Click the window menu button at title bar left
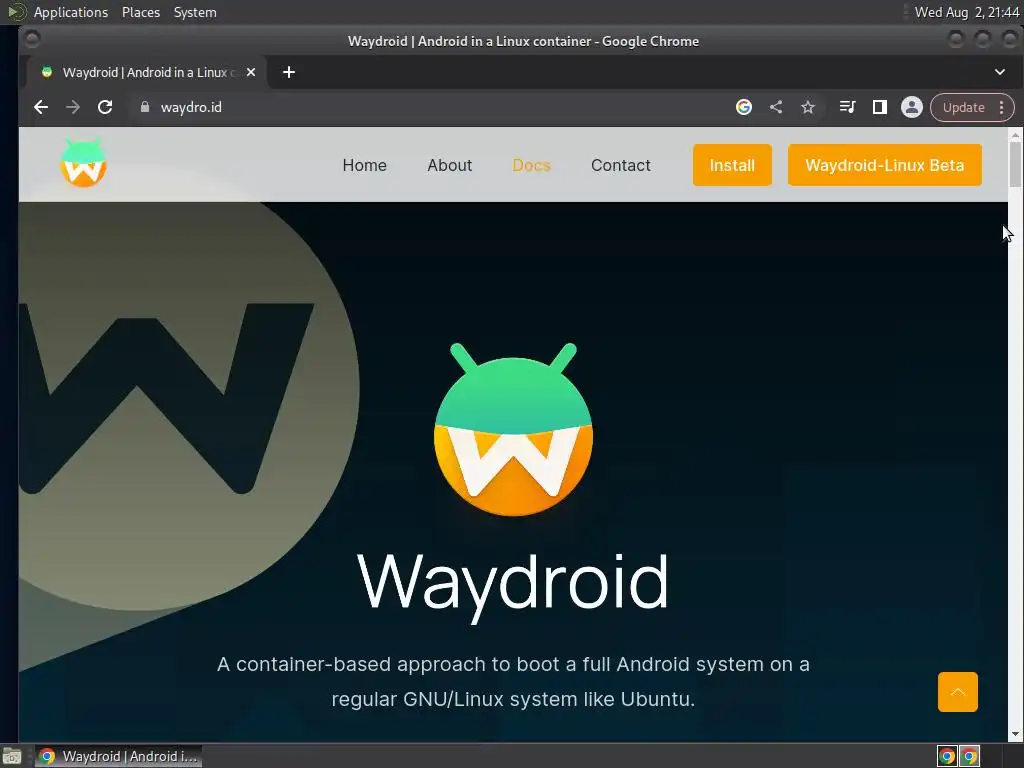Image resolution: width=1024 pixels, height=768 pixels. [x=31, y=40]
